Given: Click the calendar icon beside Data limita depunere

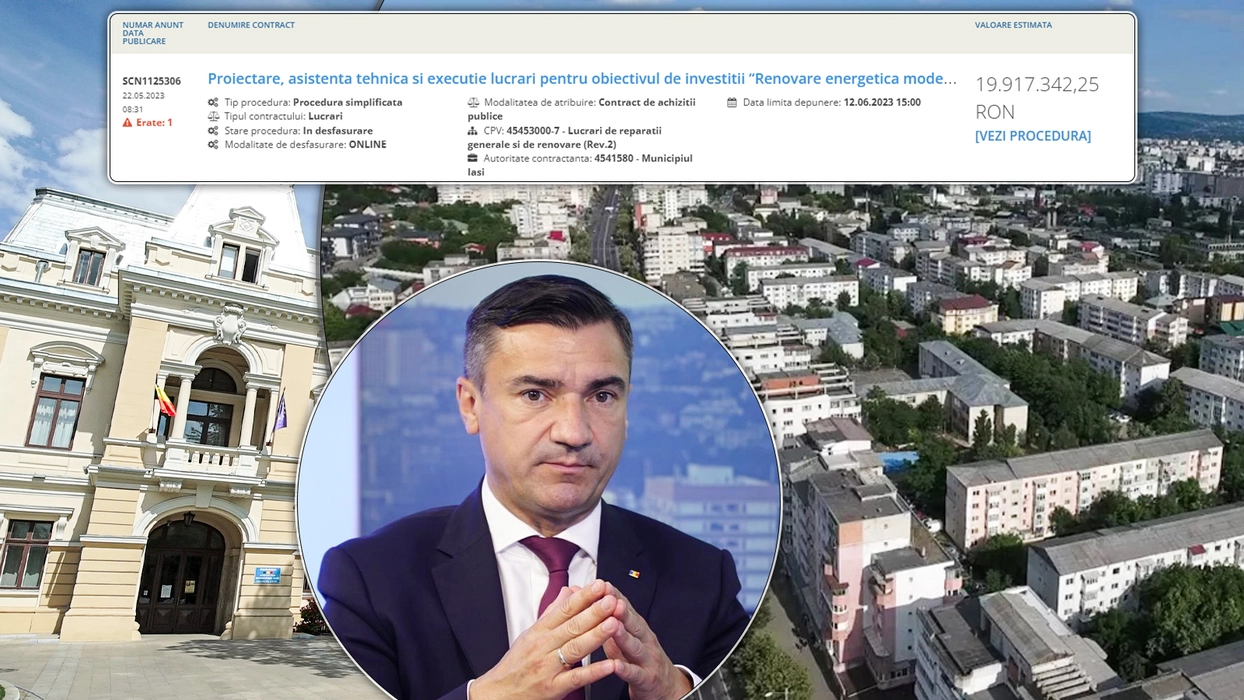Looking at the screenshot, I should click(x=732, y=103).
